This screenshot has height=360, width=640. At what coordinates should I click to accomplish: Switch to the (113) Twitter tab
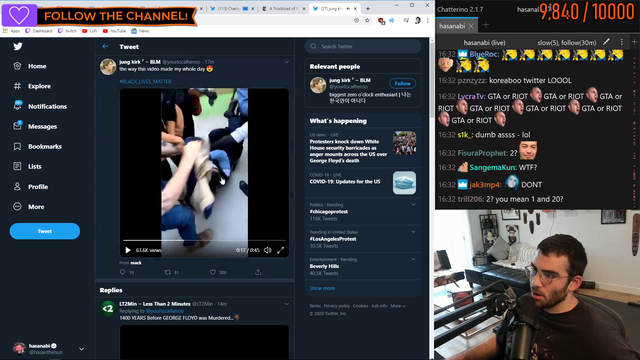(x=232, y=9)
